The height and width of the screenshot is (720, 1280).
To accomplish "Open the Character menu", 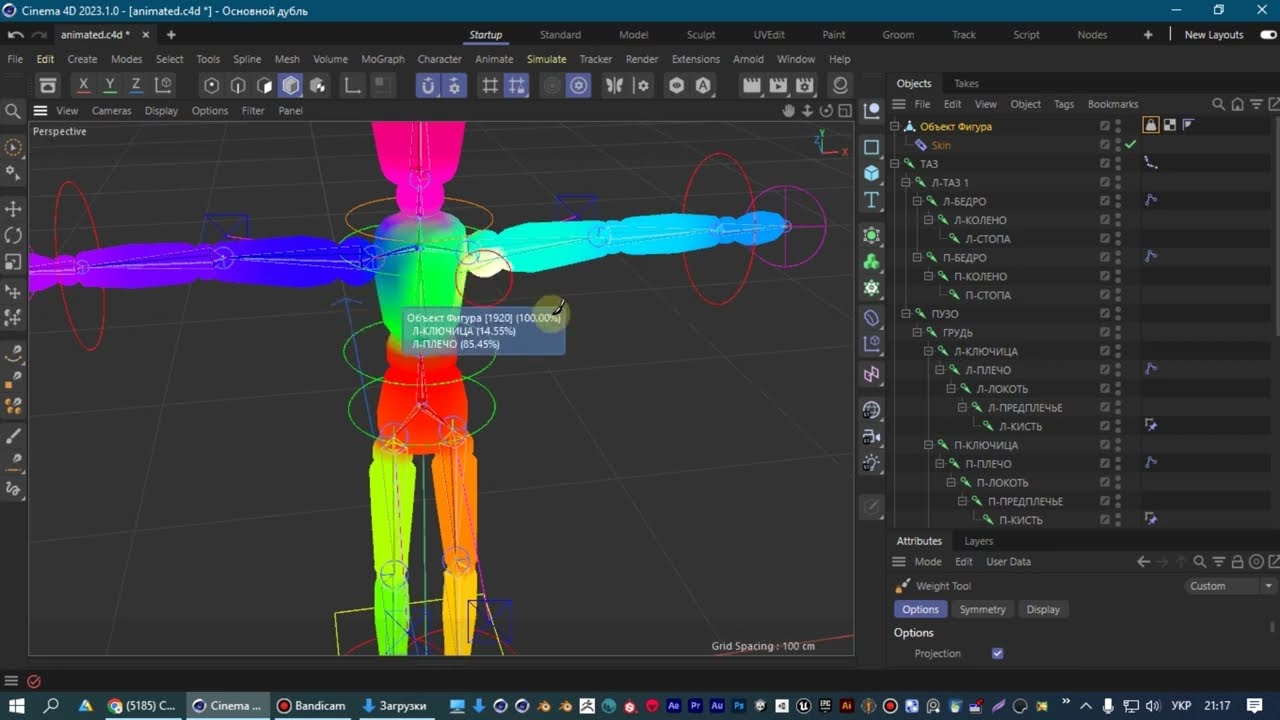I will click(x=439, y=59).
